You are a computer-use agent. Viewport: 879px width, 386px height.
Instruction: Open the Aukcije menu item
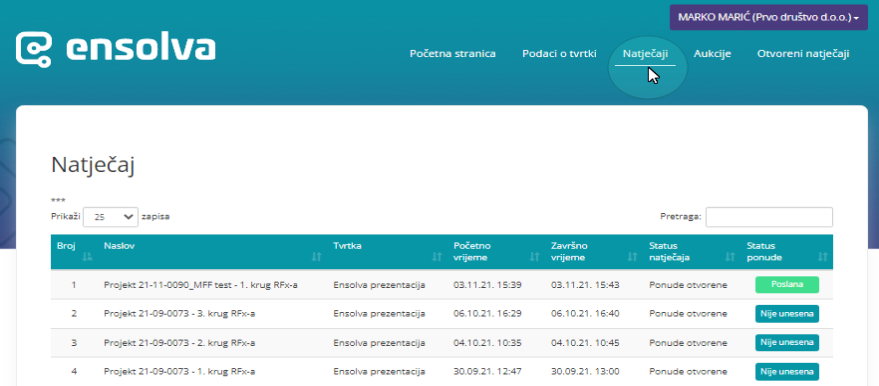(712, 54)
